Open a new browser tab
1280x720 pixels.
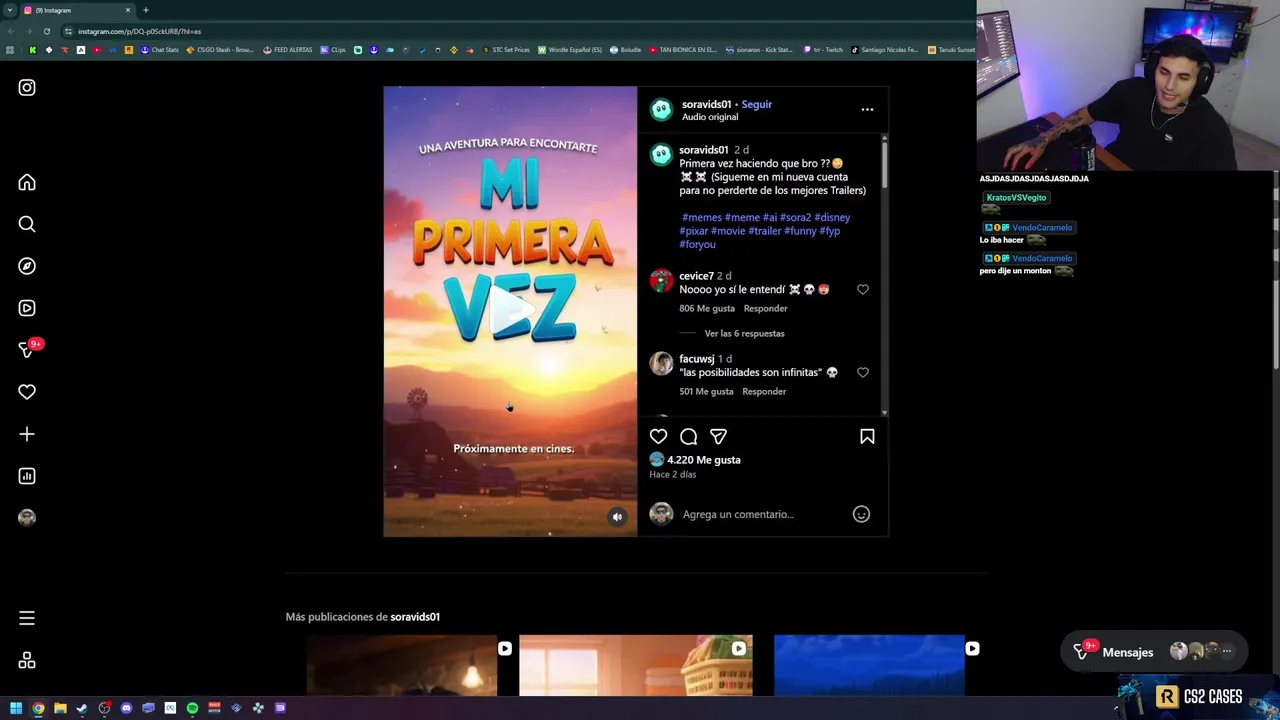[x=146, y=10]
